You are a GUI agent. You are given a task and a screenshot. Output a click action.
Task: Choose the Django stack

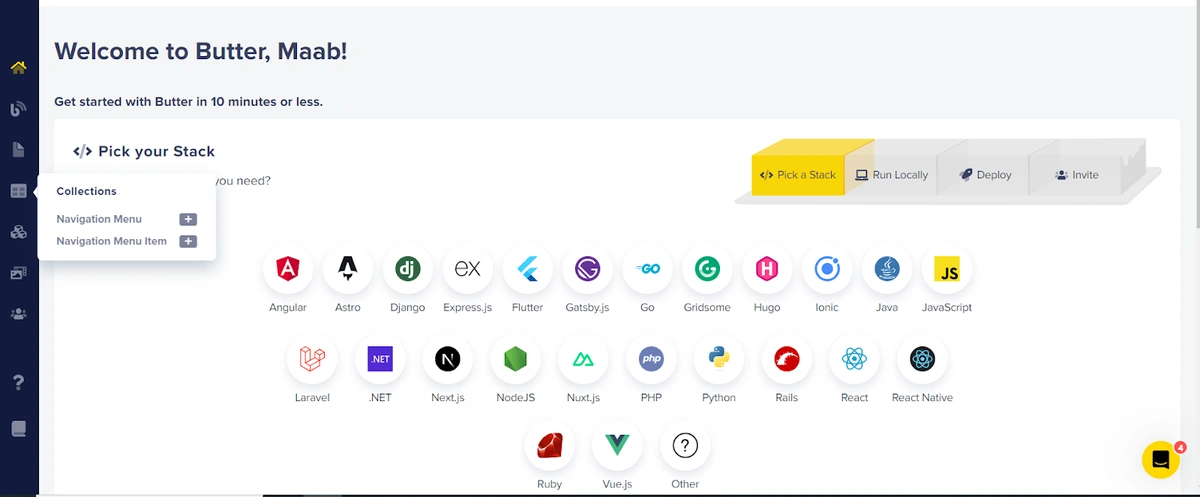coord(408,269)
